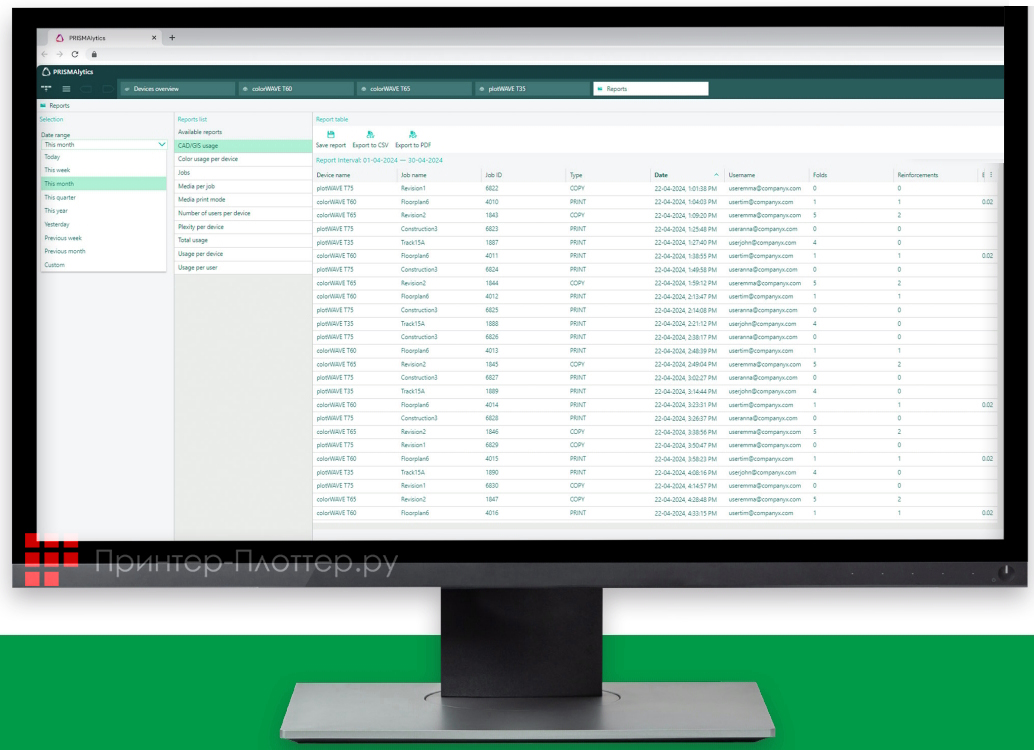1034x750 pixels.
Task: Pick 'Custom' in the date range list
Action: click(54, 265)
